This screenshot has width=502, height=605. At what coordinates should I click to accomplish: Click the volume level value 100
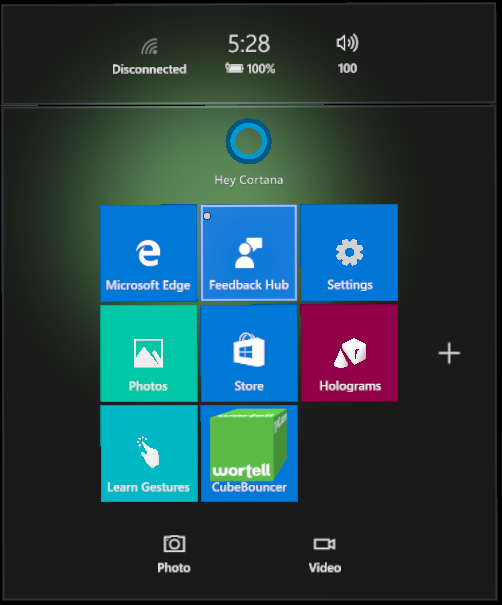tap(347, 68)
